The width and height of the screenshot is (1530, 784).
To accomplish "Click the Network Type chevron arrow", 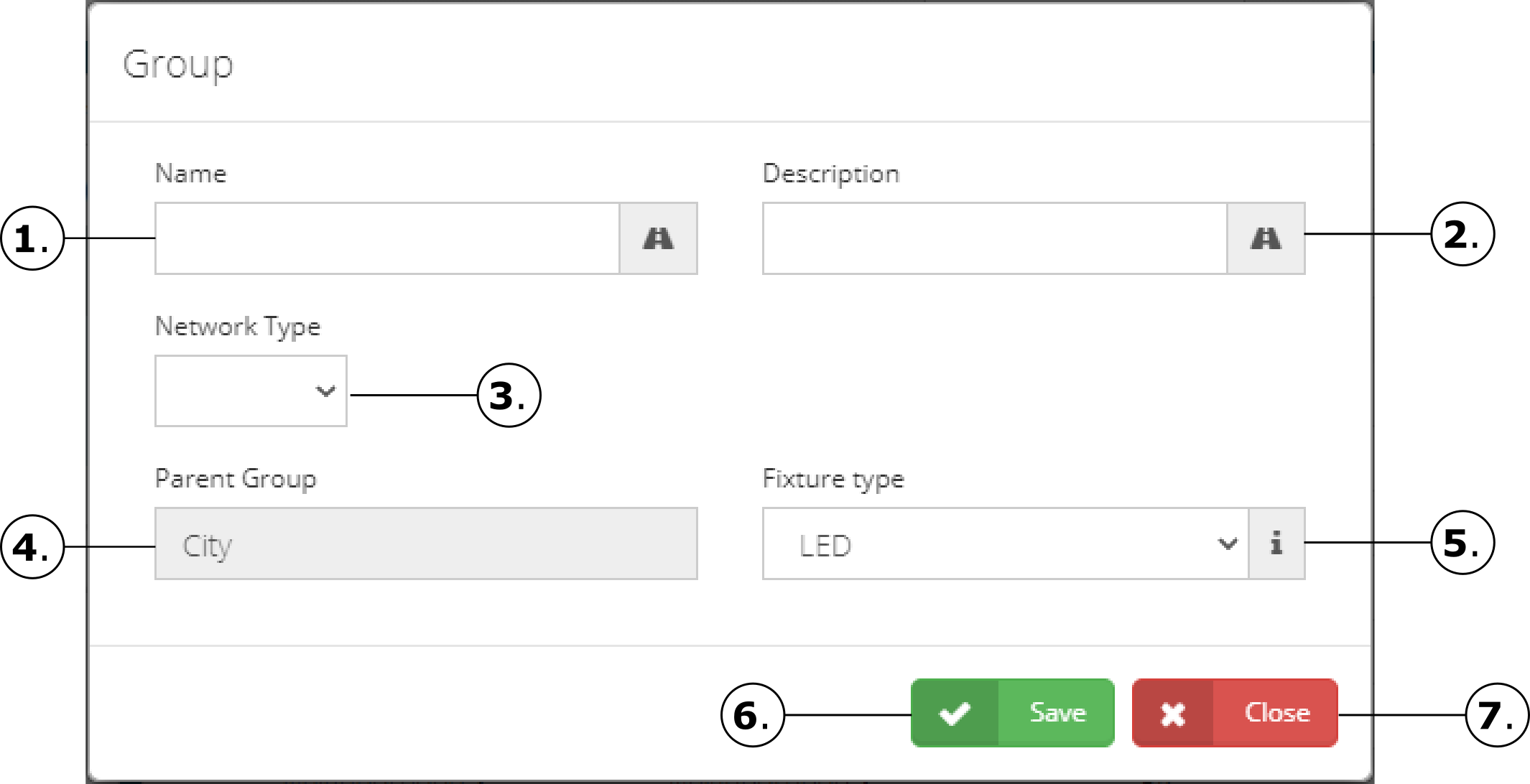I will click(325, 391).
